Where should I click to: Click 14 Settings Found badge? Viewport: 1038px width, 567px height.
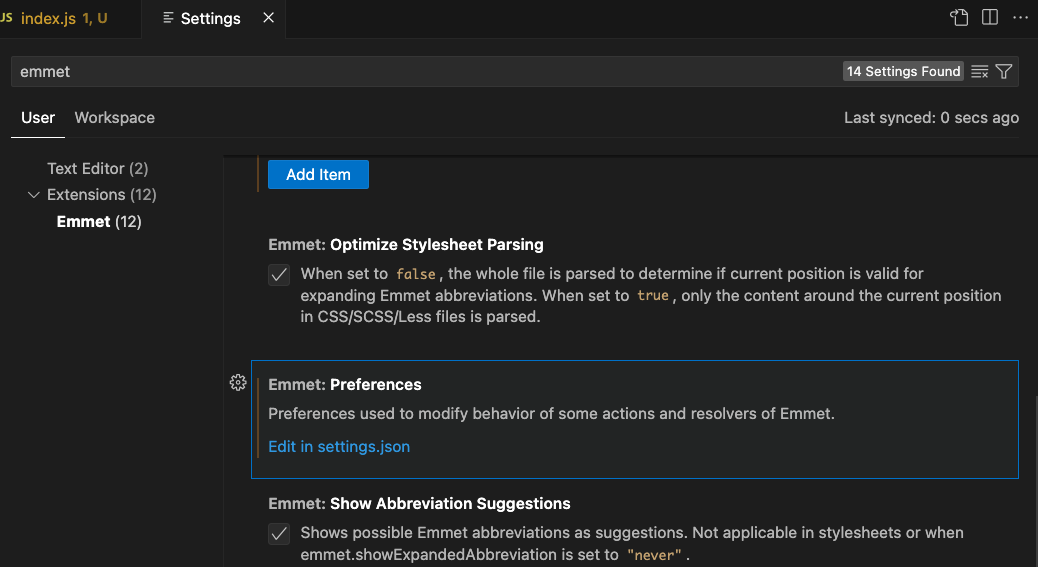(x=904, y=71)
